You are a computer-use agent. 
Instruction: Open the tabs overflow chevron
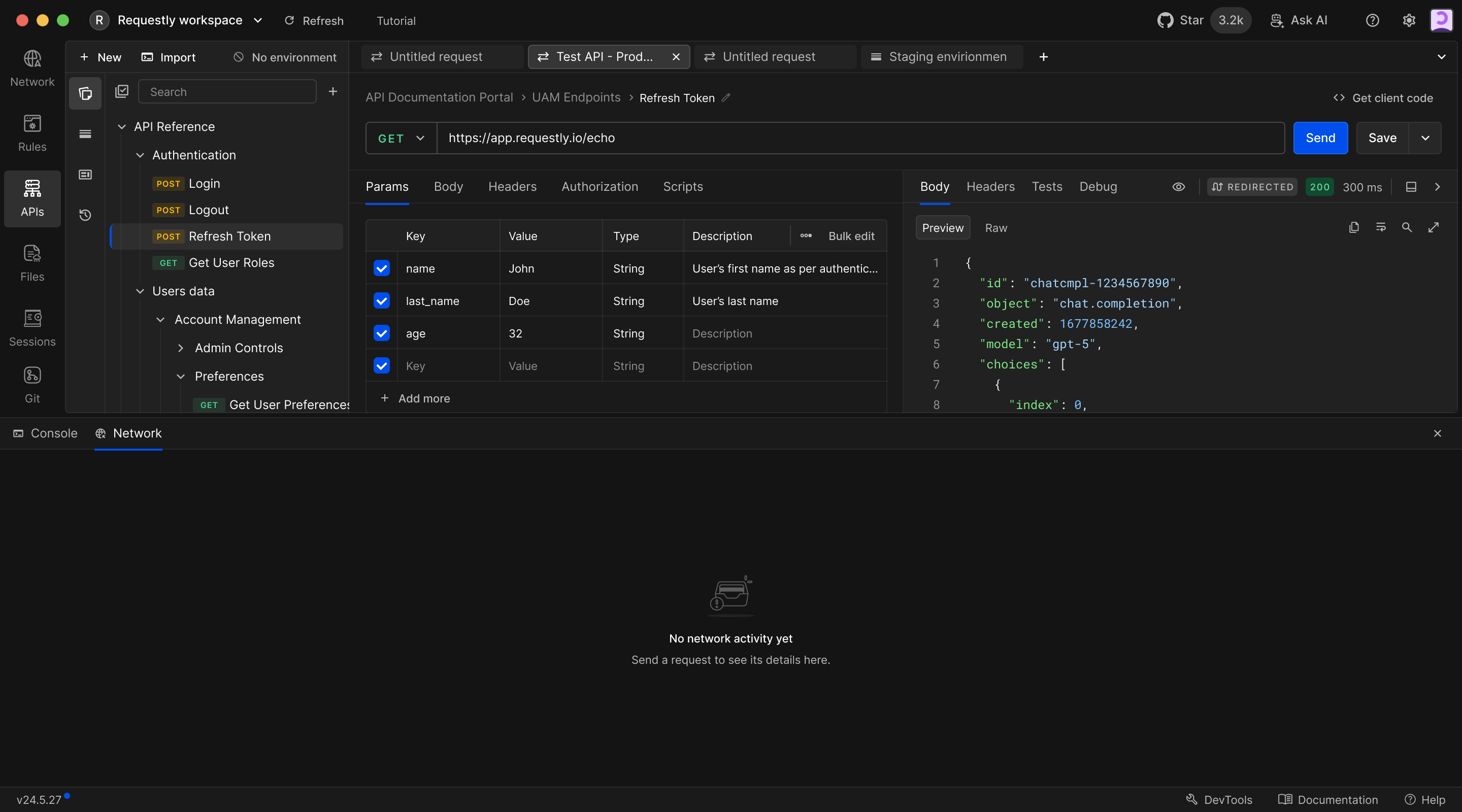[x=1442, y=57]
